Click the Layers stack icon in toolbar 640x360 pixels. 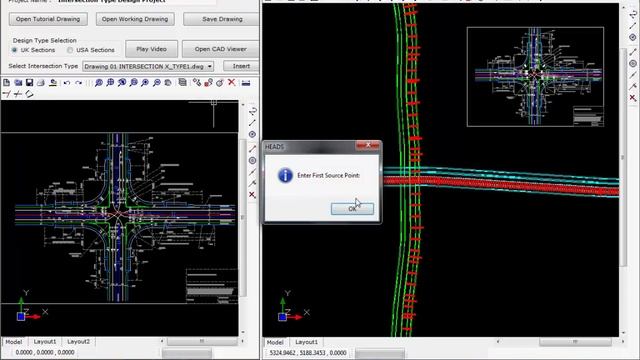(x=182, y=83)
